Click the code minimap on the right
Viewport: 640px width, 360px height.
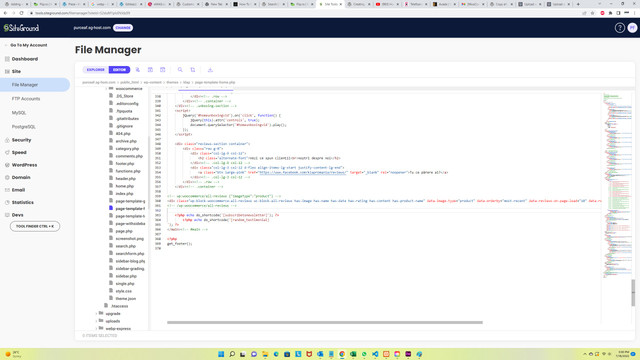click(x=618, y=186)
